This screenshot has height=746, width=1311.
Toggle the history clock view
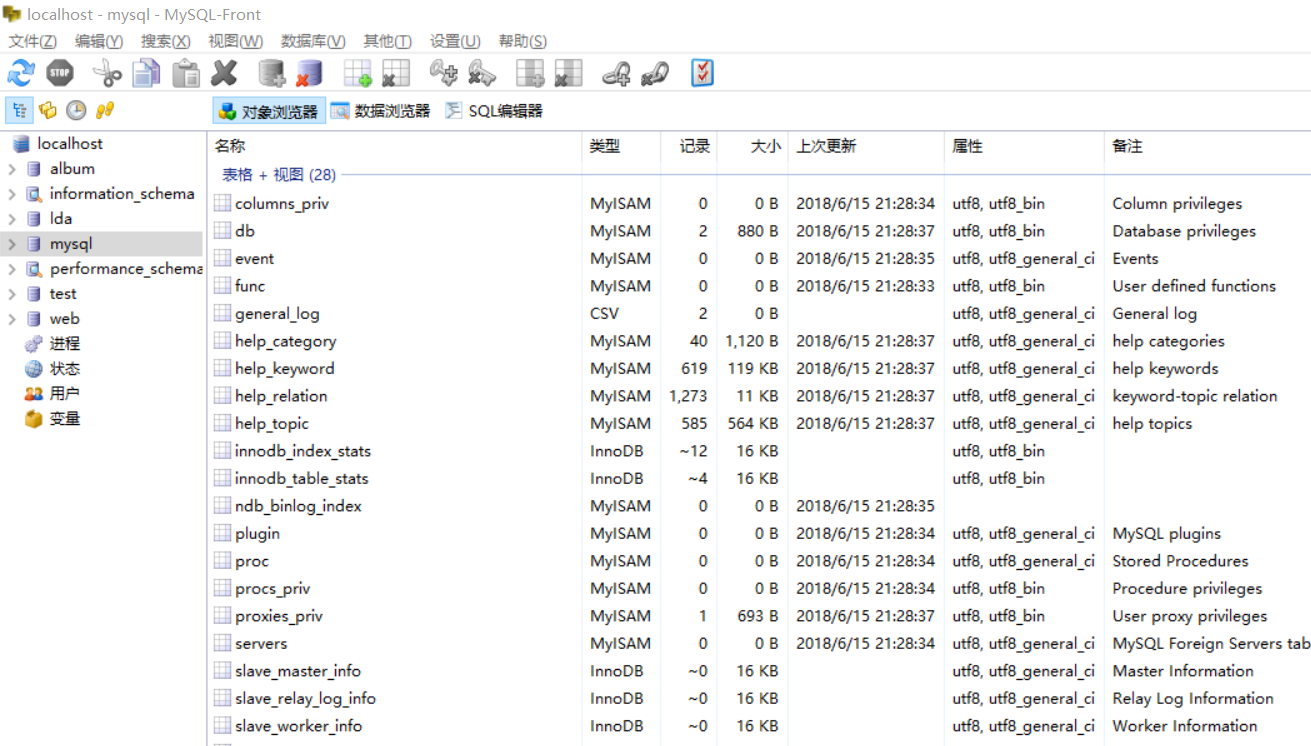pos(76,110)
